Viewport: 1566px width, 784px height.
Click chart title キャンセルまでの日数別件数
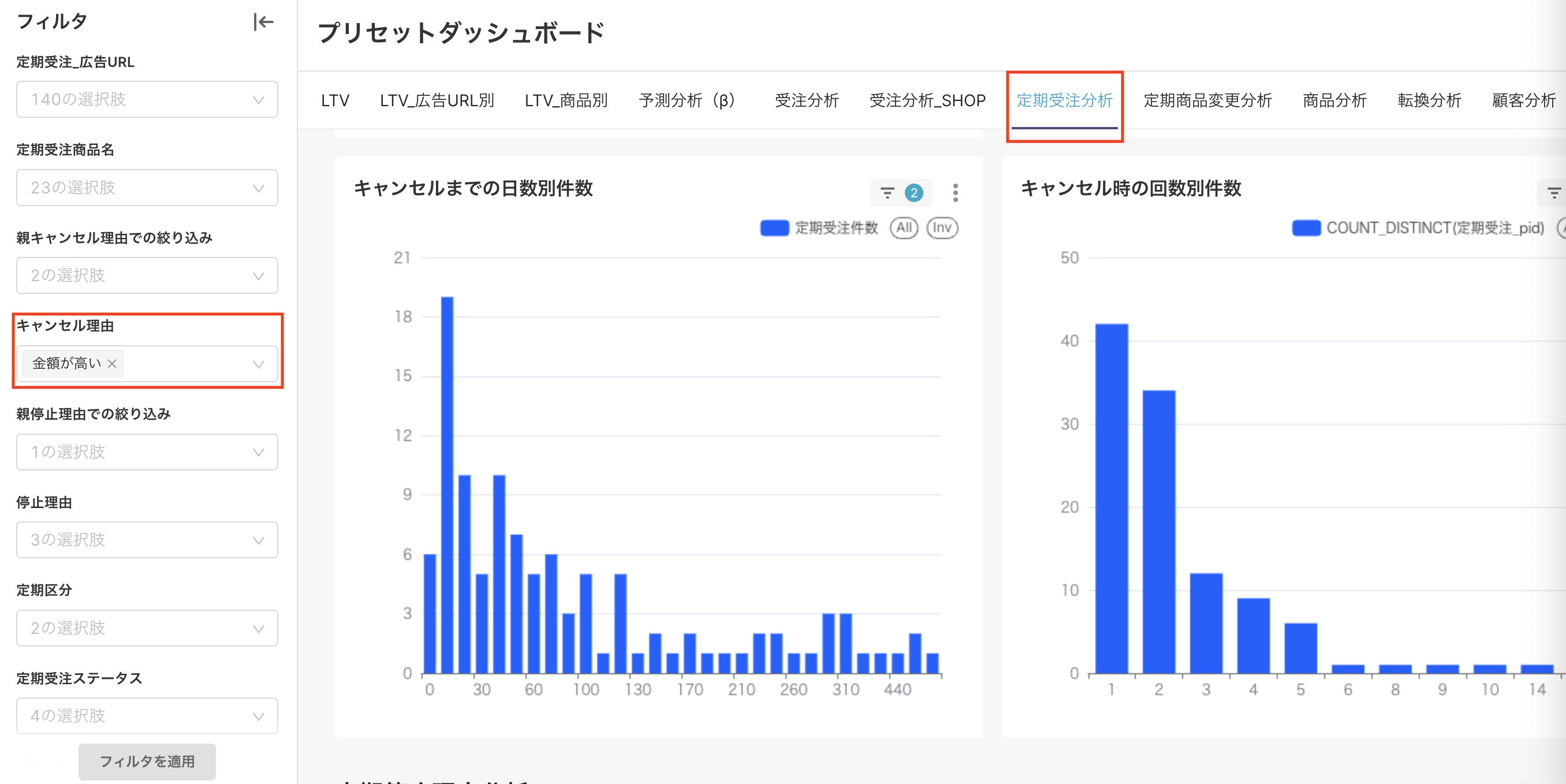click(473, 188)
